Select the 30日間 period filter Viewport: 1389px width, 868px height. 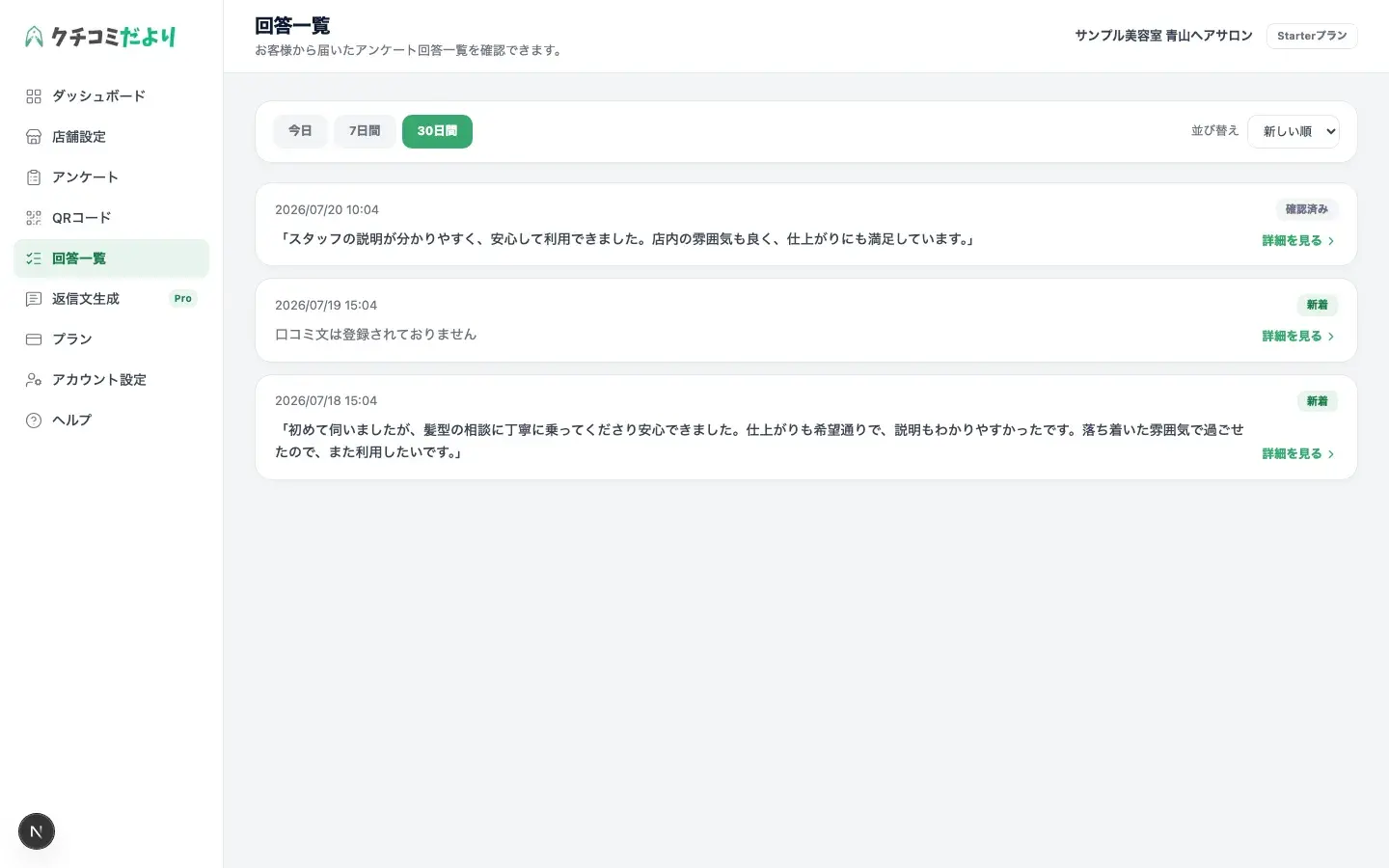coord(437,131)
